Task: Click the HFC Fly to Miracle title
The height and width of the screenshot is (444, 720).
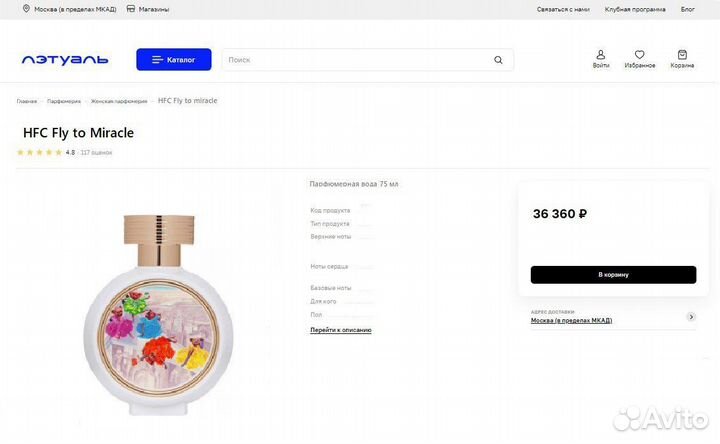Action: pyautogui.click(x=79, y=133)
